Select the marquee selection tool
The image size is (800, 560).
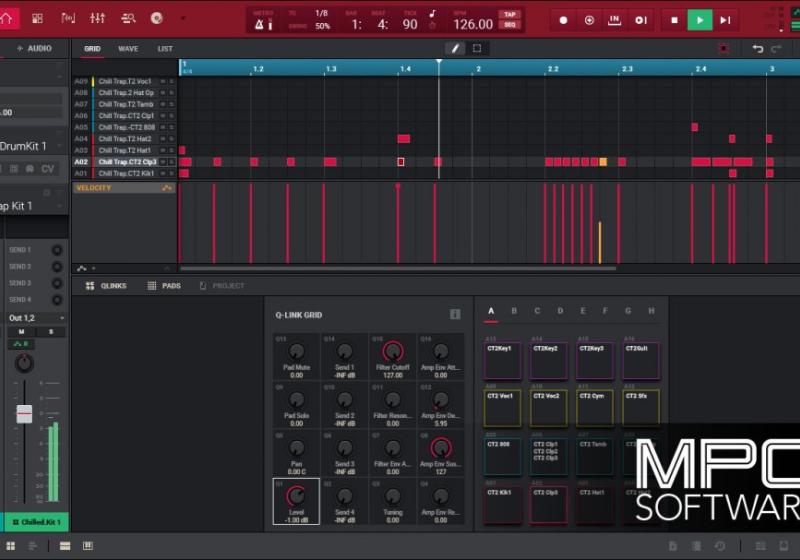477,48
